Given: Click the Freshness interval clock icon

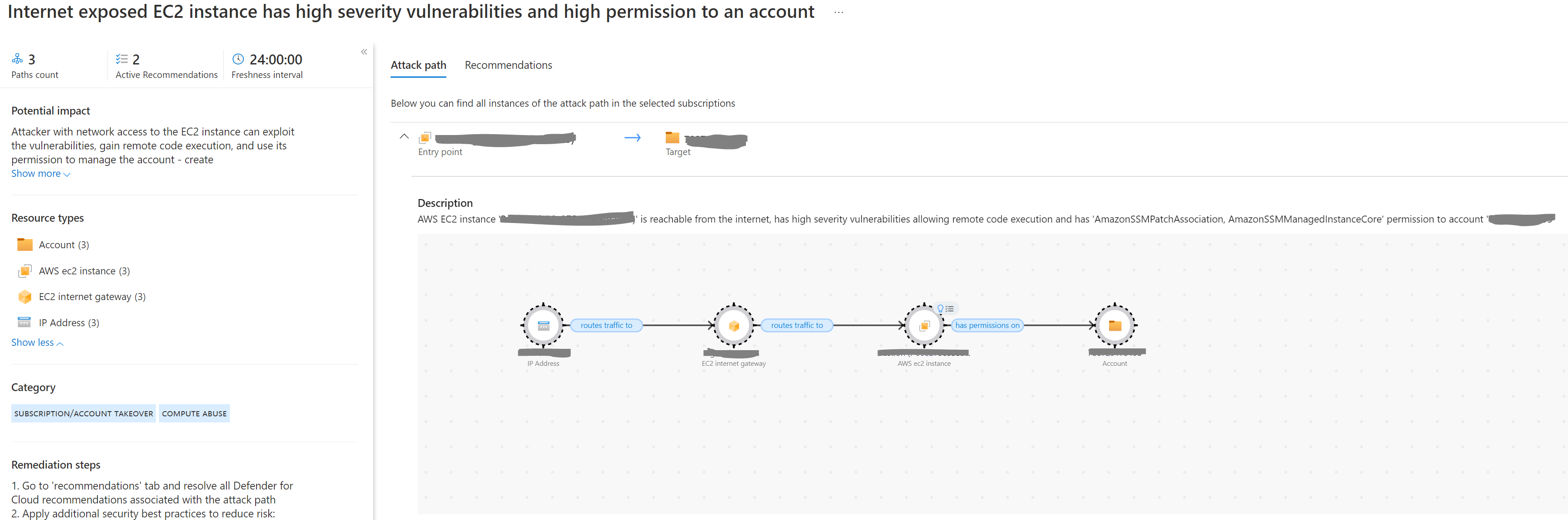Looking at the screenshot, I should pos(238,59).
